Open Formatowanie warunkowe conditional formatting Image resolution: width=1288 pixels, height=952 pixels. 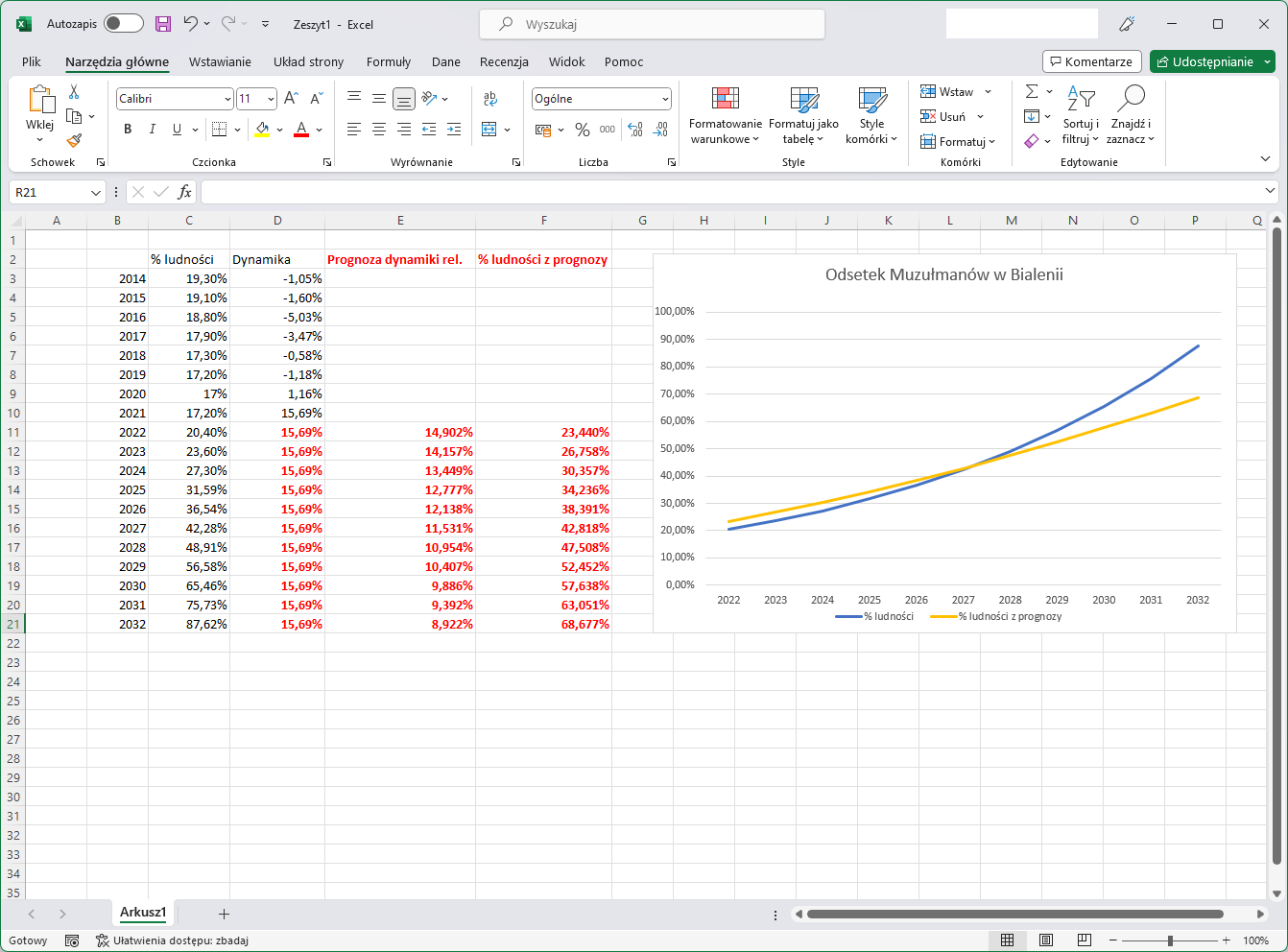(x=726, y=116)
